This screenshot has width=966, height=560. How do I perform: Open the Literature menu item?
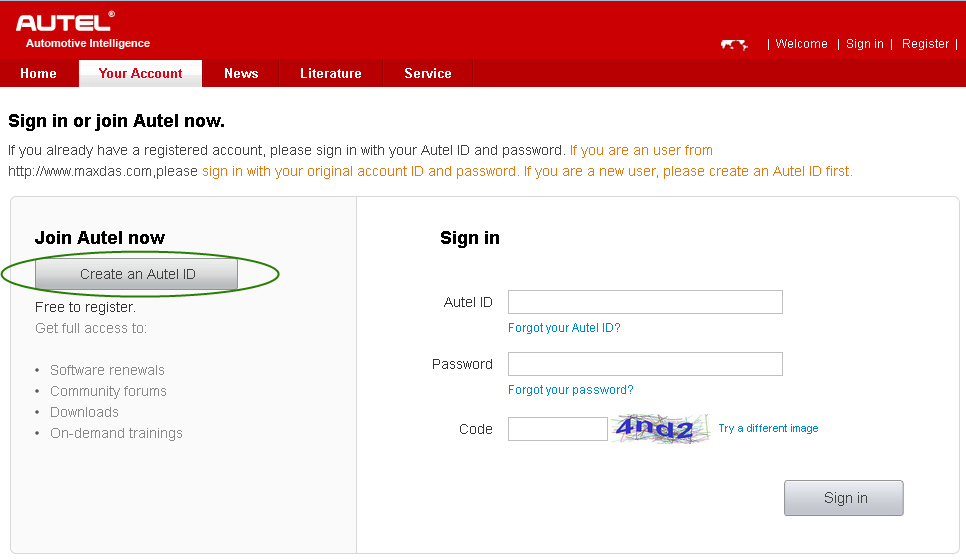tap(331, 73)
